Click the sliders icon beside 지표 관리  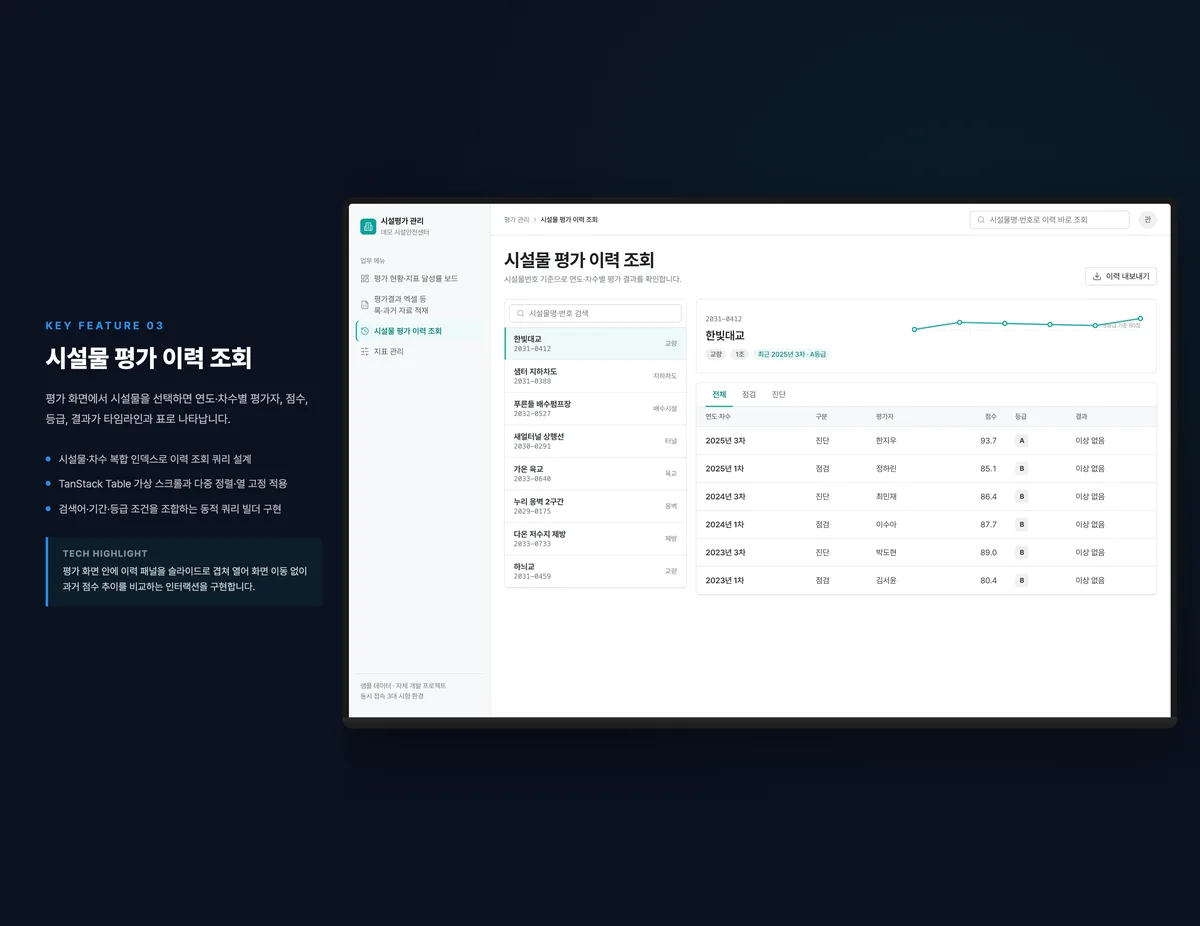pos(365,352)
